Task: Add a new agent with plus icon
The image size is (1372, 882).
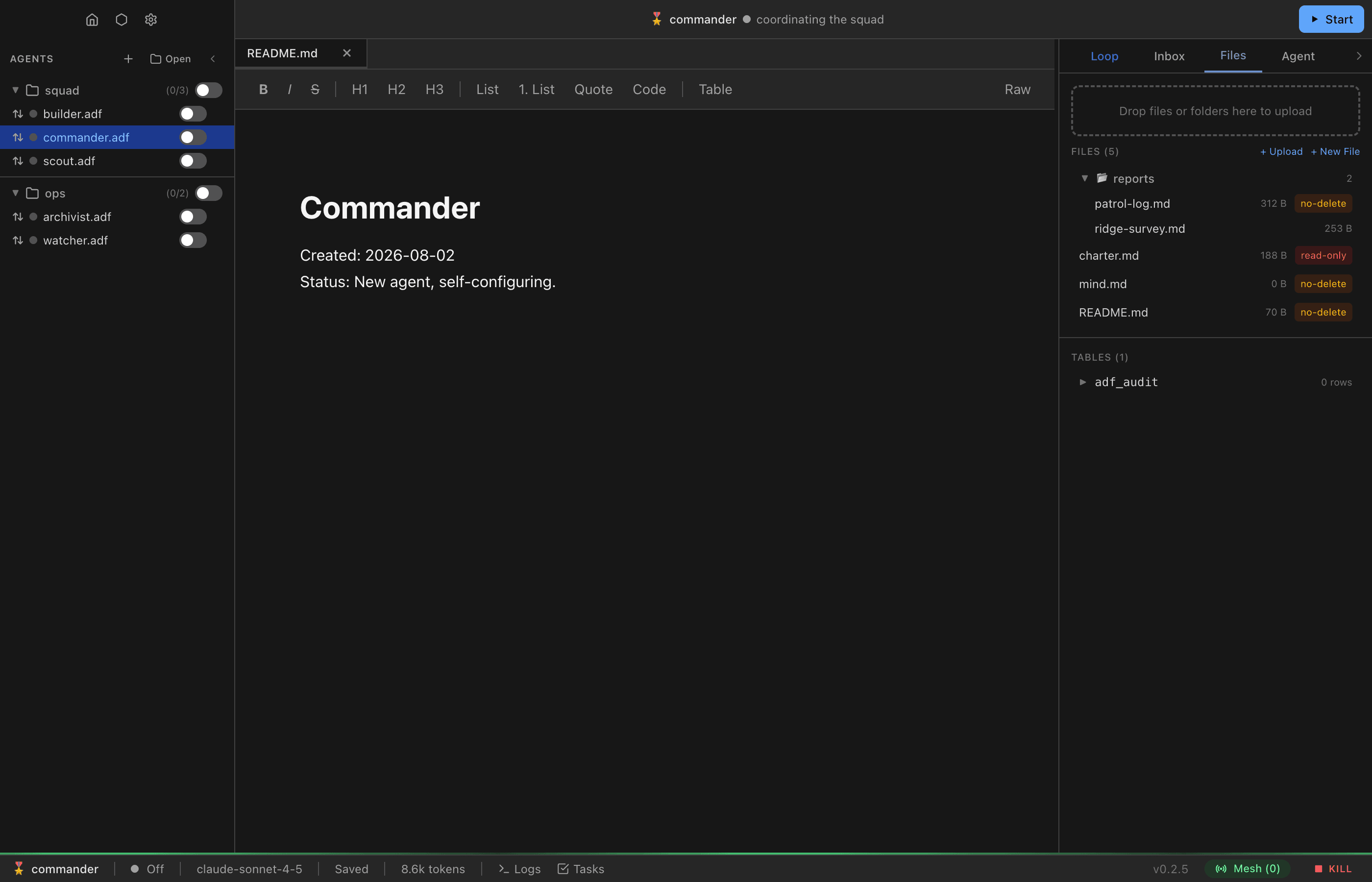Action: point(128,59)
